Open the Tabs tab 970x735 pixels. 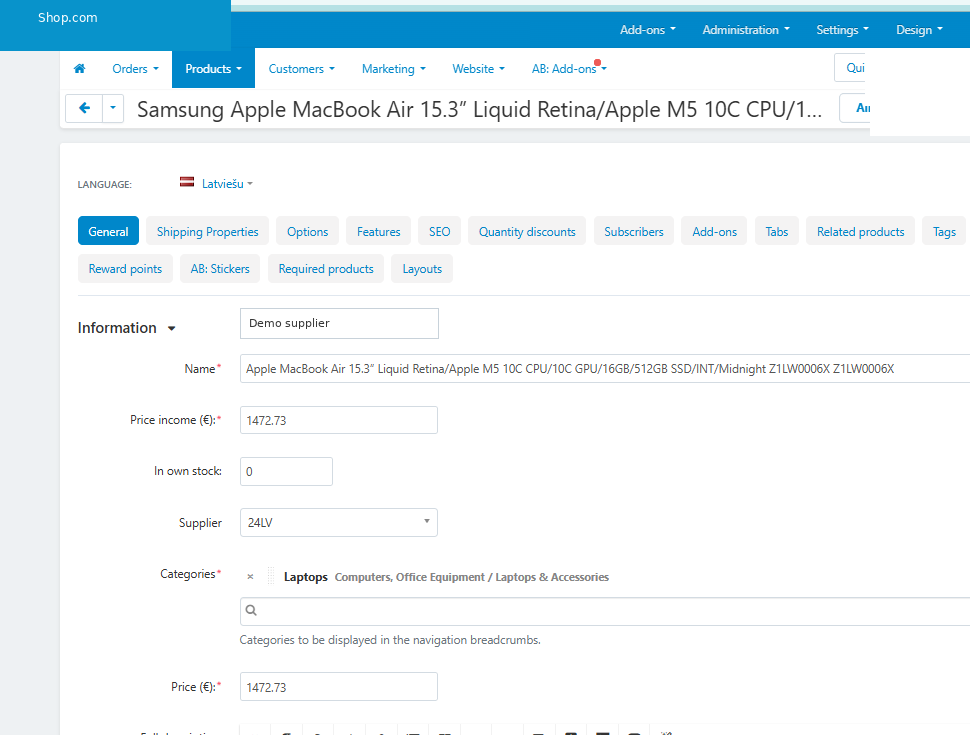click(x=776, y=231)
